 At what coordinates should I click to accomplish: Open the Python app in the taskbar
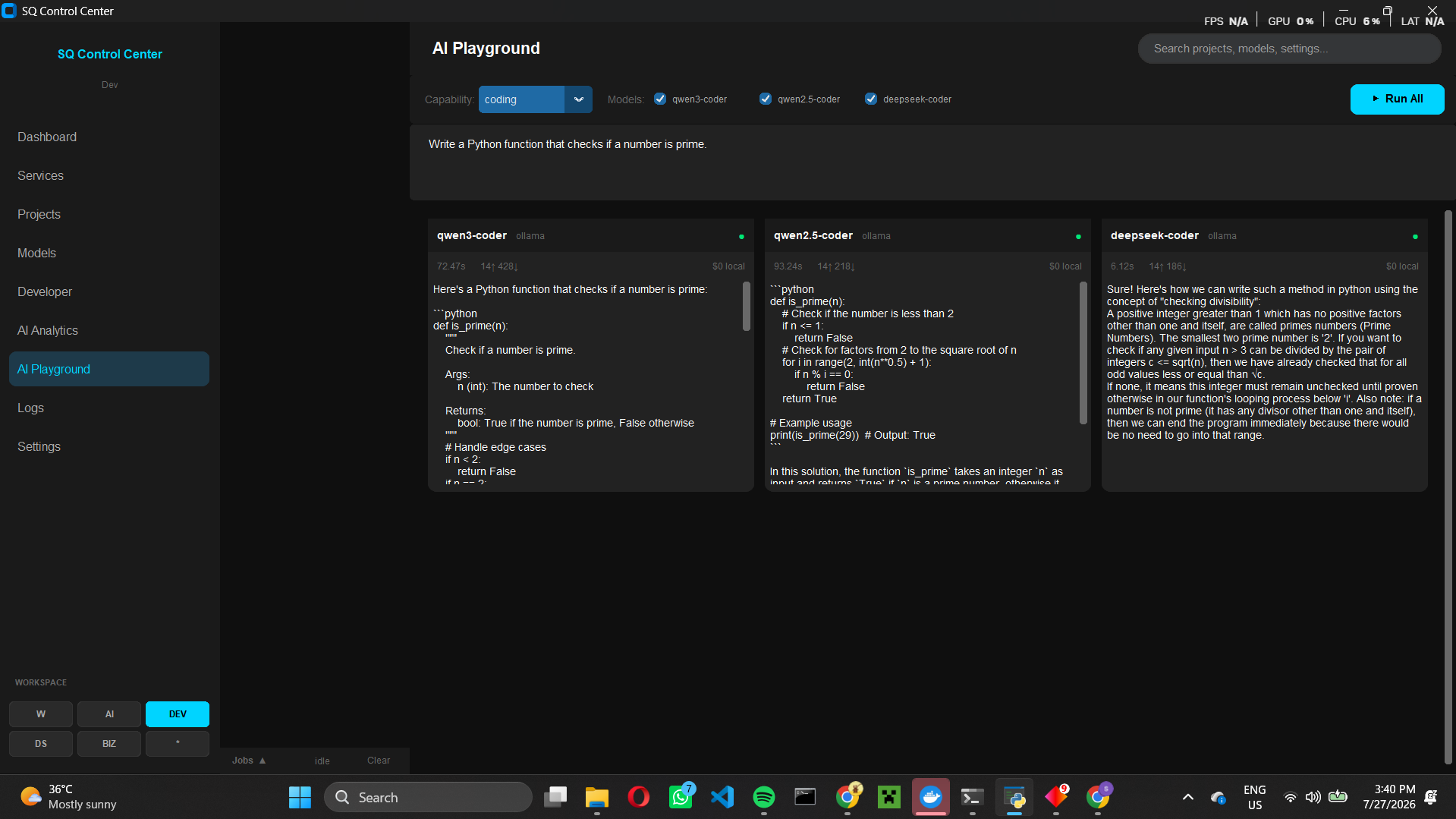[1014, 797]
